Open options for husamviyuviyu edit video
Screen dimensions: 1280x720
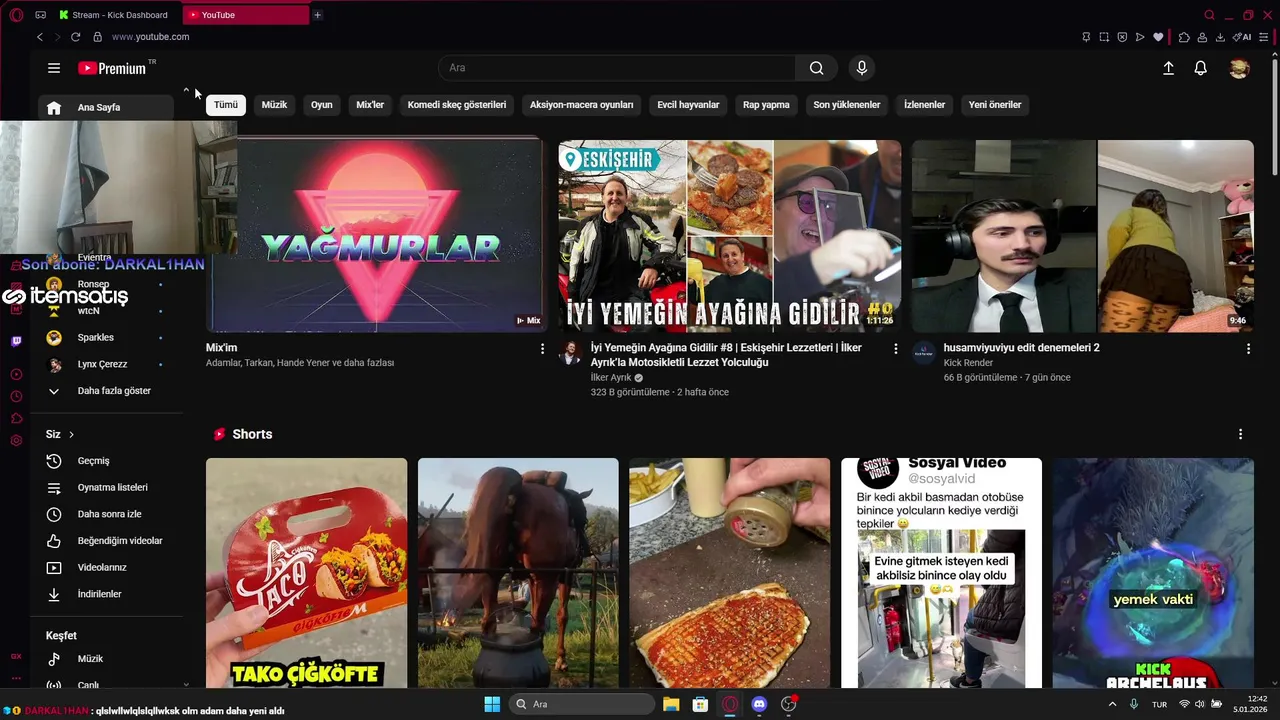coord(1248,348)
